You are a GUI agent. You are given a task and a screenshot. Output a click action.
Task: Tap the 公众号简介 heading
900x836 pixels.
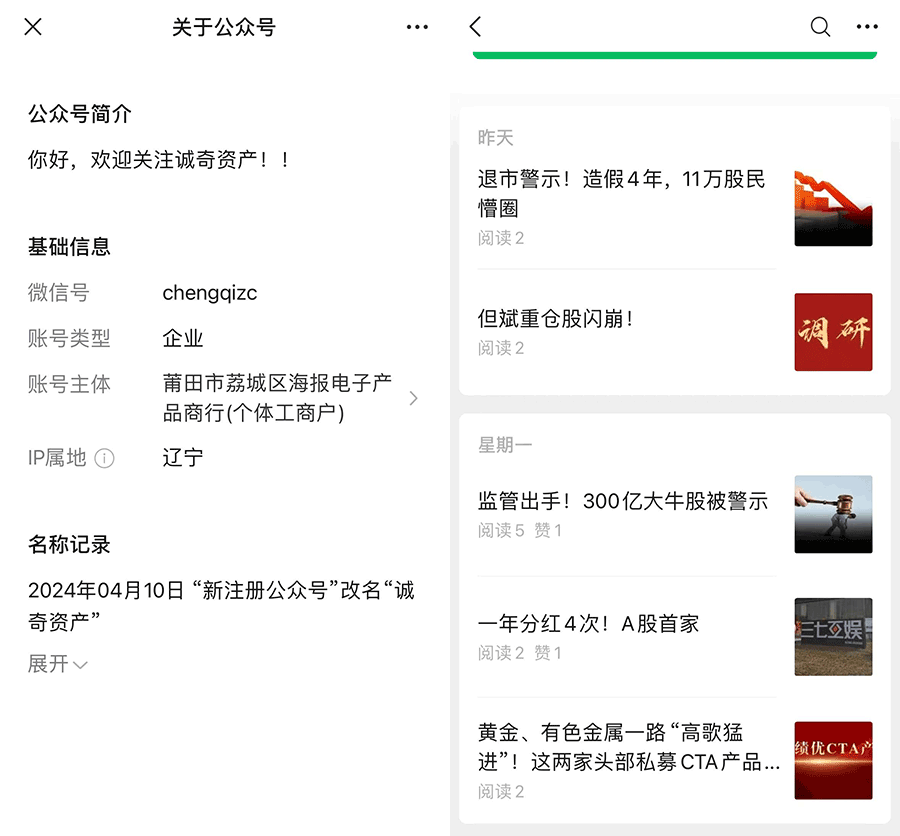tap(80, 114)
